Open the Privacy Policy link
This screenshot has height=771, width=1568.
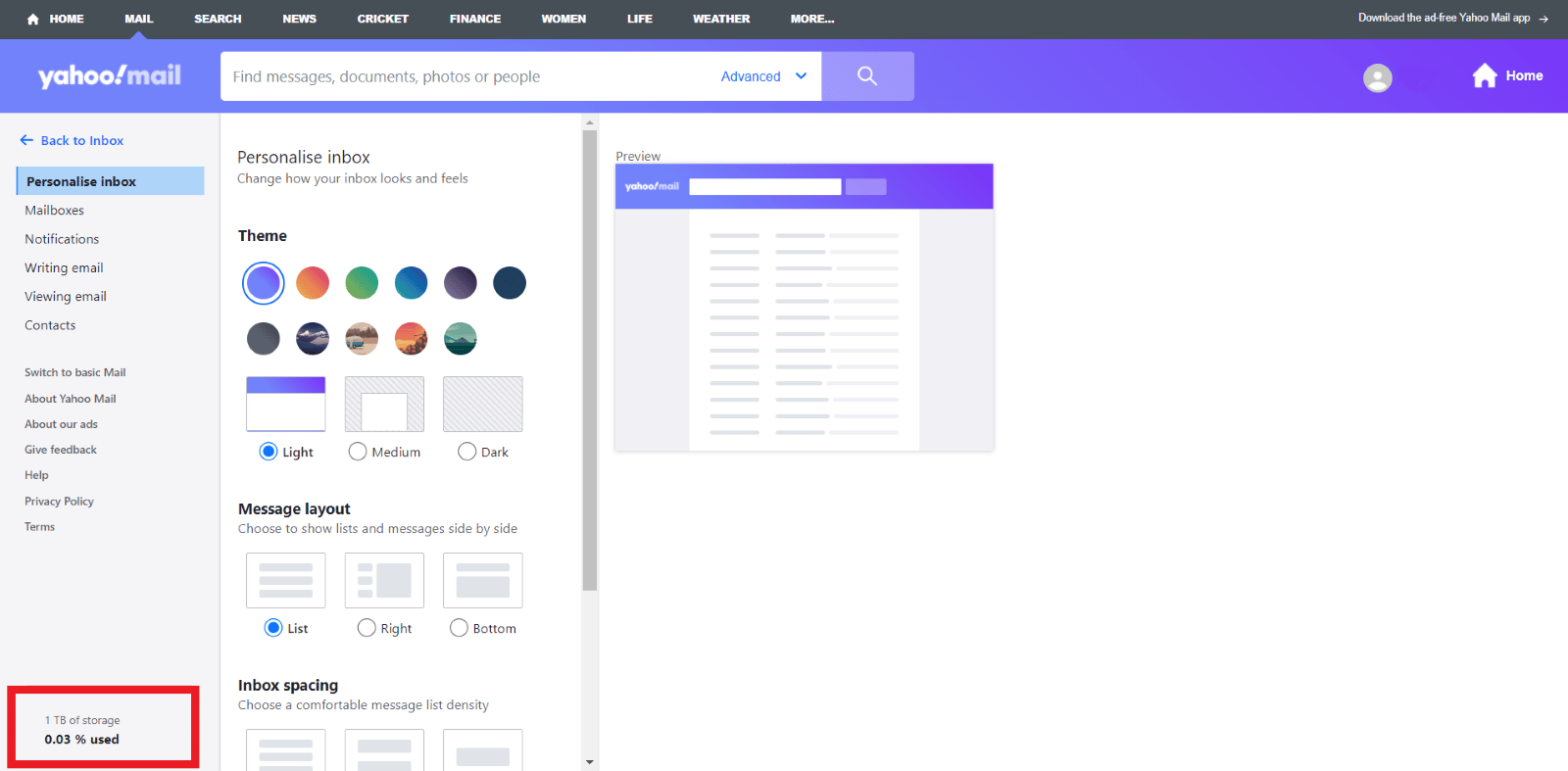coord(59,501)
